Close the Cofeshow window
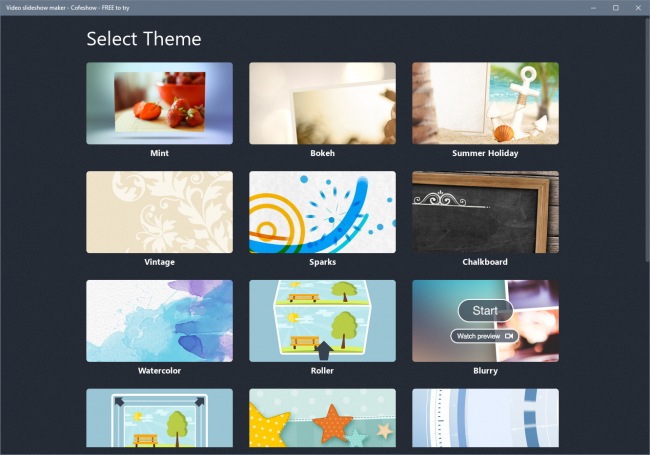 point(638,8)
